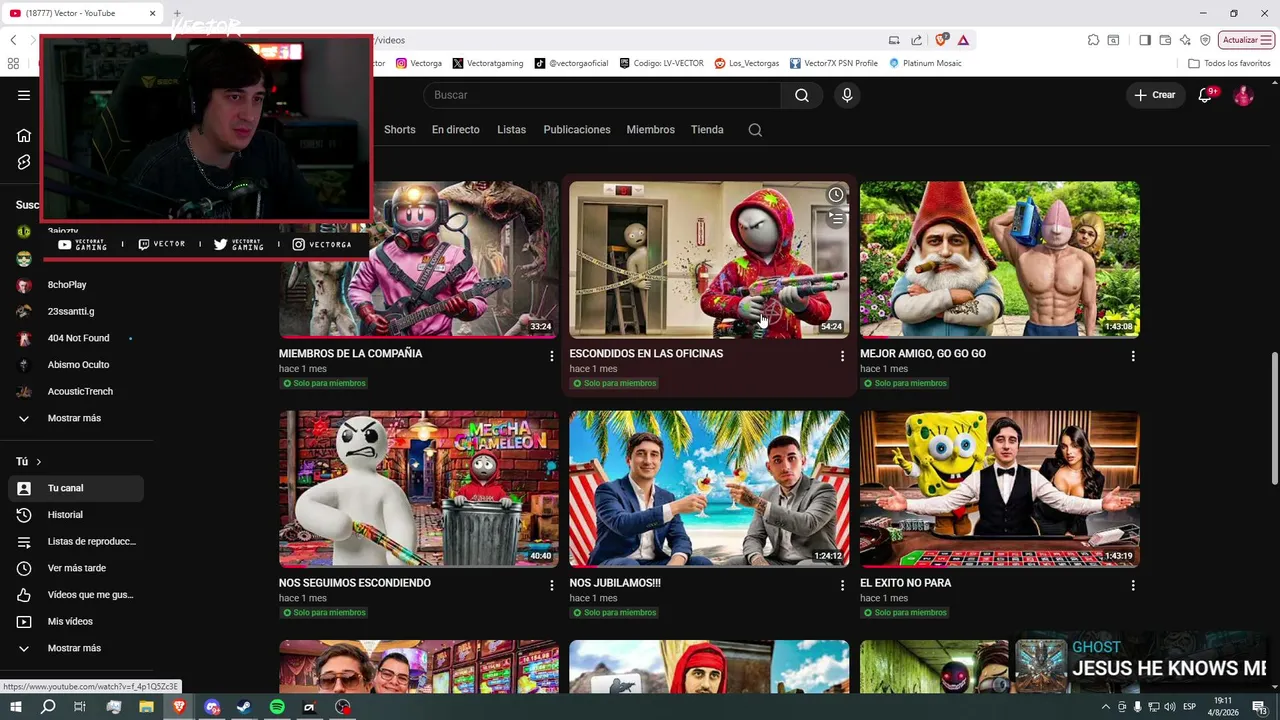Share this page via toolbar share icon

tap(917, 40)
